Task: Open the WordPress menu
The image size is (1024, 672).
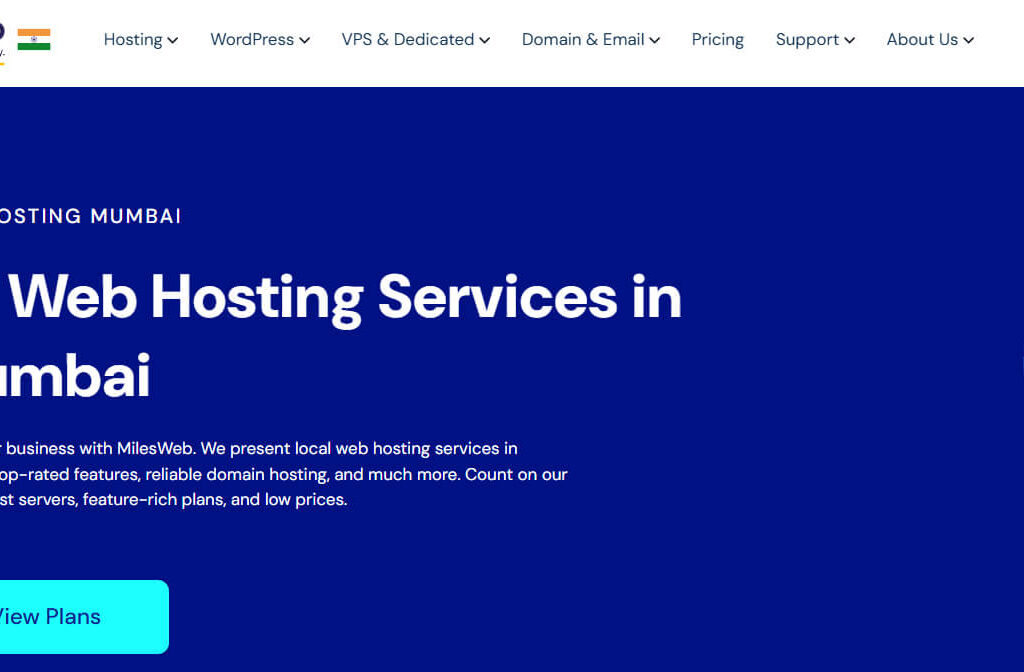Action: (260, 40)
